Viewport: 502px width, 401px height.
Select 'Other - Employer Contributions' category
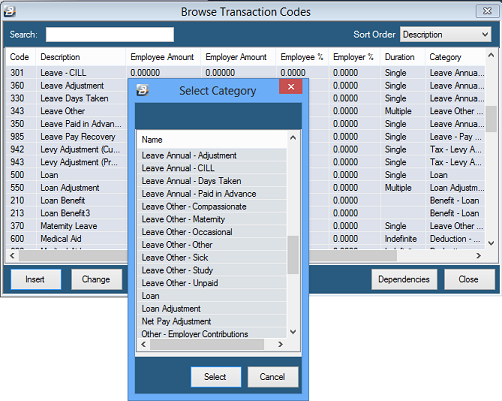point(212,334)
